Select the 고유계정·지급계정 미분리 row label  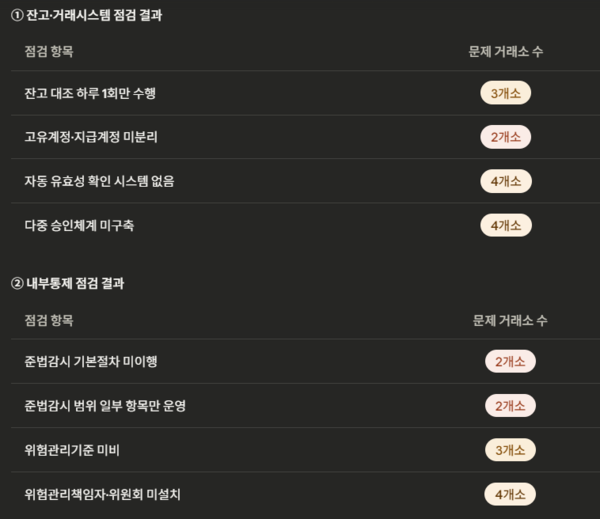[91, 137]
